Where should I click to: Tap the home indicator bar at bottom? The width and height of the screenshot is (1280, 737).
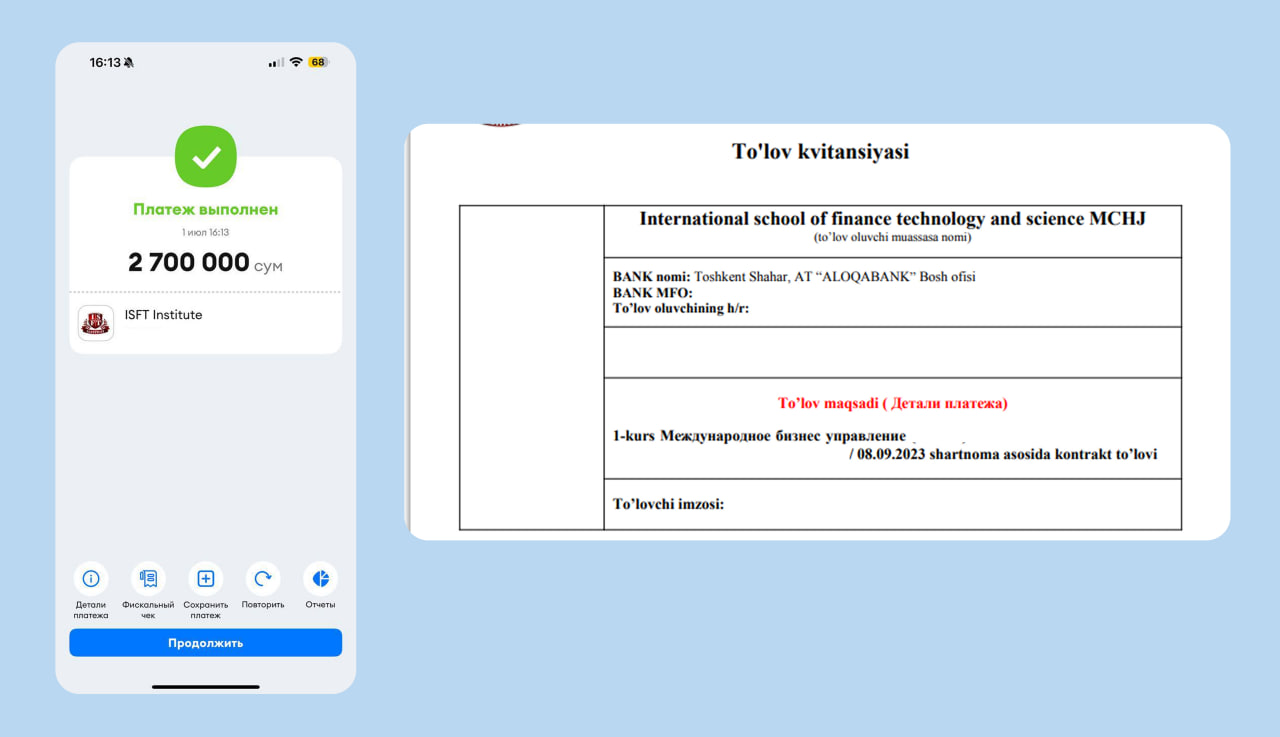click(206, 687)
